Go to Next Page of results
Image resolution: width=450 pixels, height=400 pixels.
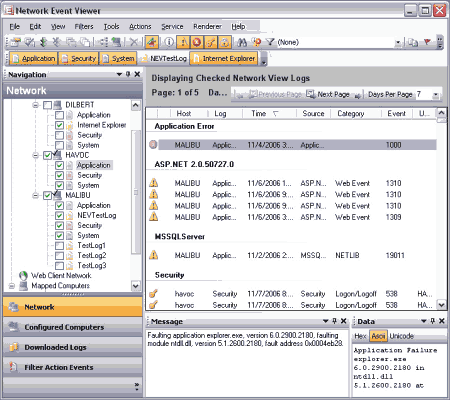click(x=328, y=95)
